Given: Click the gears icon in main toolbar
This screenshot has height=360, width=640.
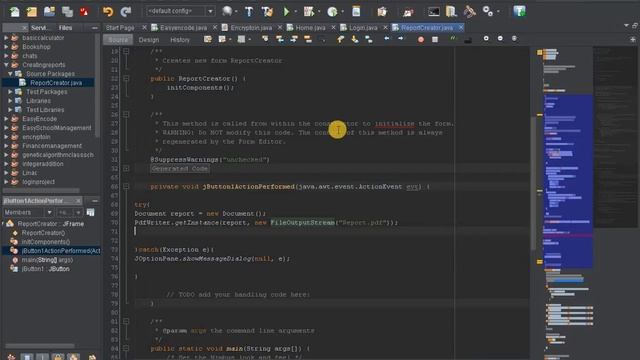Looking at the screenshot, I should (x=488, y=11).
